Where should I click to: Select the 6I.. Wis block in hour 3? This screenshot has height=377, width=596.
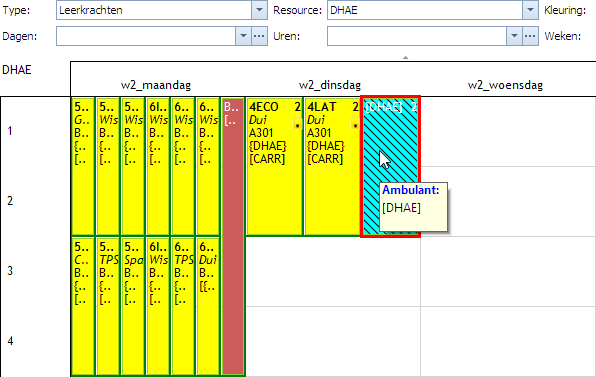tap(158, 306)
